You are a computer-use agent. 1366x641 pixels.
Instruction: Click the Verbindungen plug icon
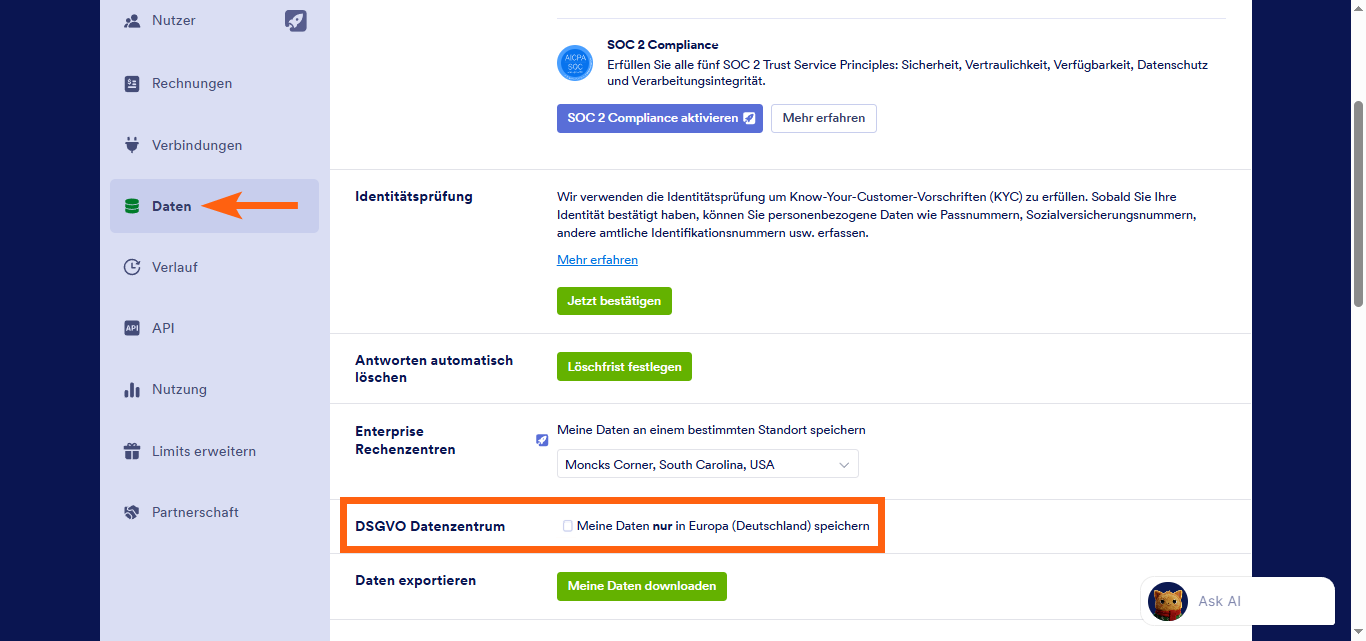(x=132, y=145)
